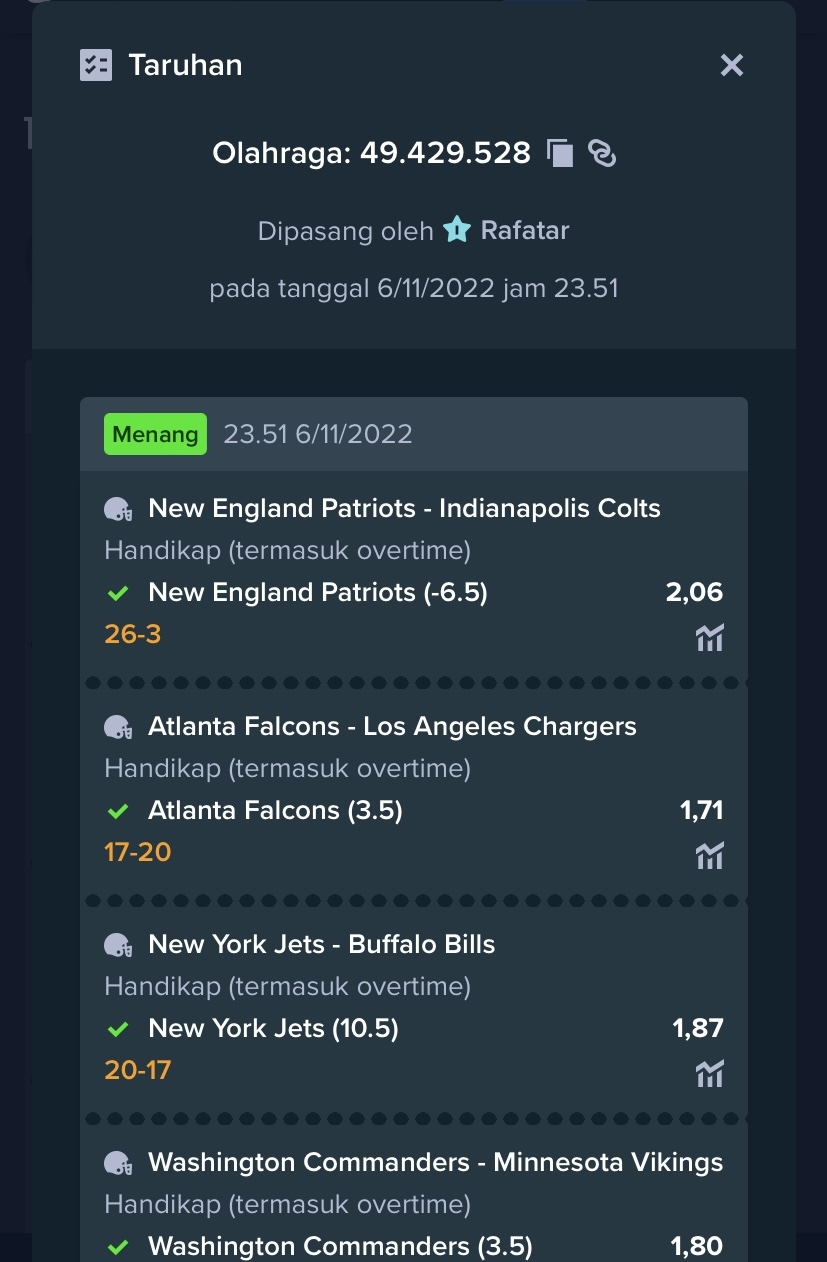Click the 2,06 odds value
Screen dimensions: 827x1262
click(694, 592)
